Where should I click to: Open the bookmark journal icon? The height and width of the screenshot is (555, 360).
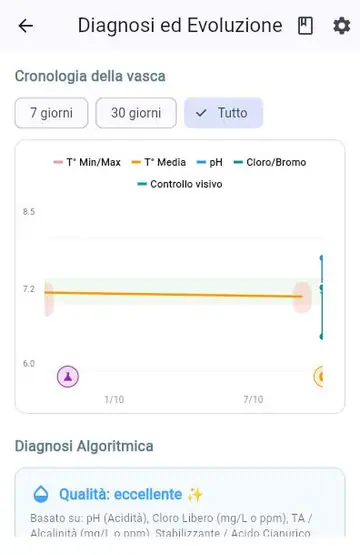[x=305, y=26]
